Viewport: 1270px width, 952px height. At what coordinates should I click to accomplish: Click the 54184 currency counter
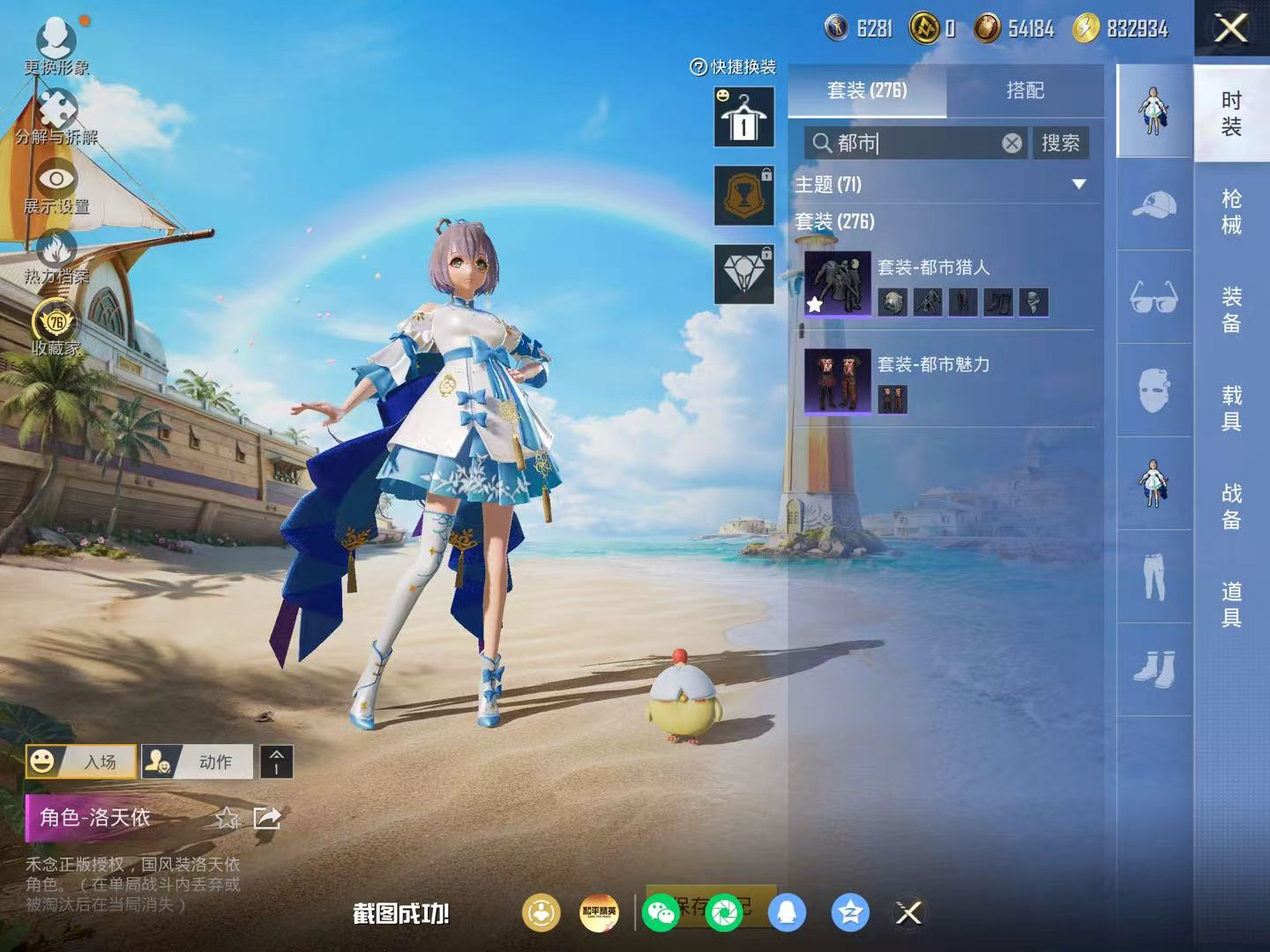tap(1014, 29)
